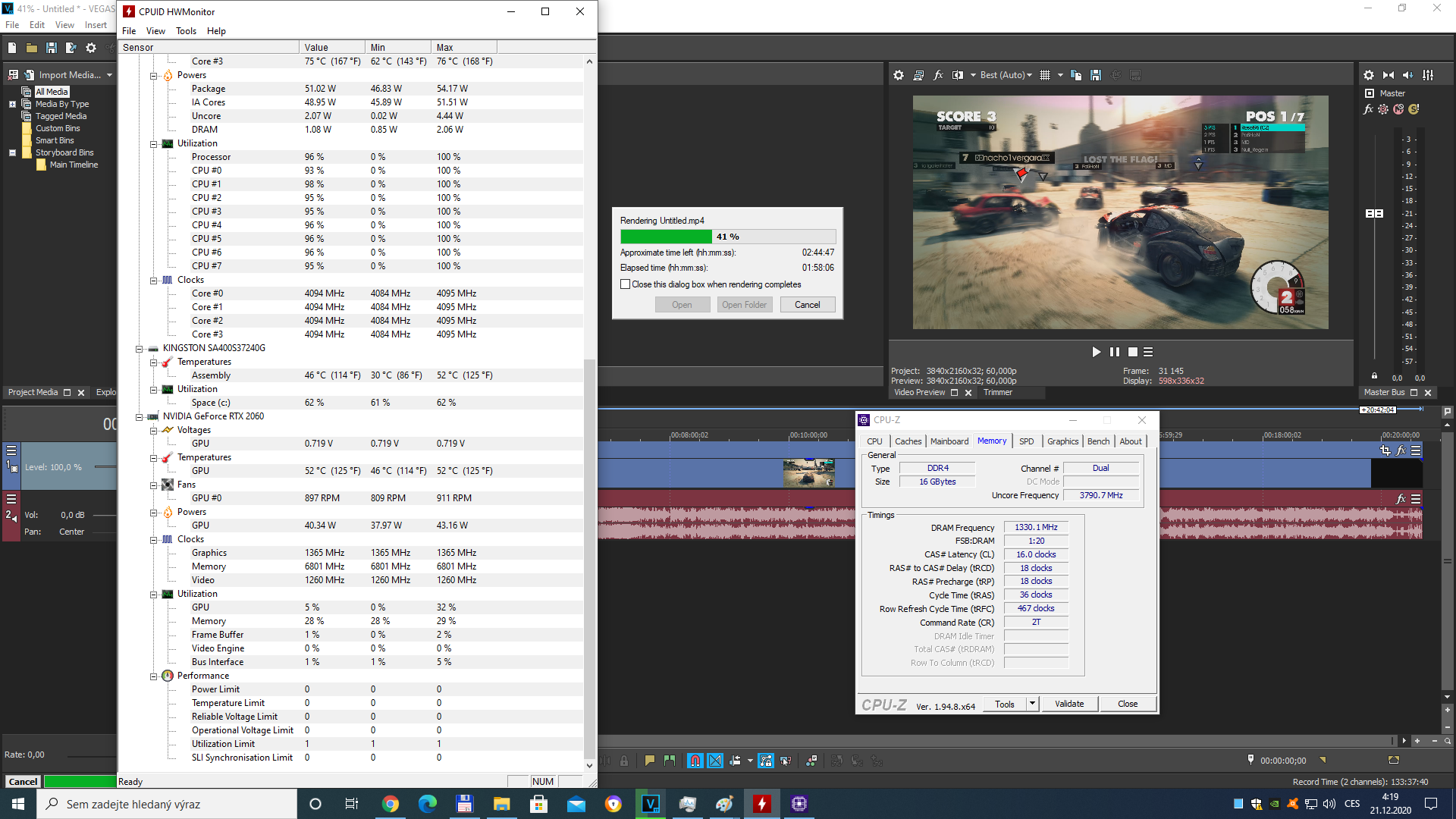Image resolution: width=1456 pixels, height=819 pixels.
Task: Click the Stop button under video preview
Action: (1132, 352)
